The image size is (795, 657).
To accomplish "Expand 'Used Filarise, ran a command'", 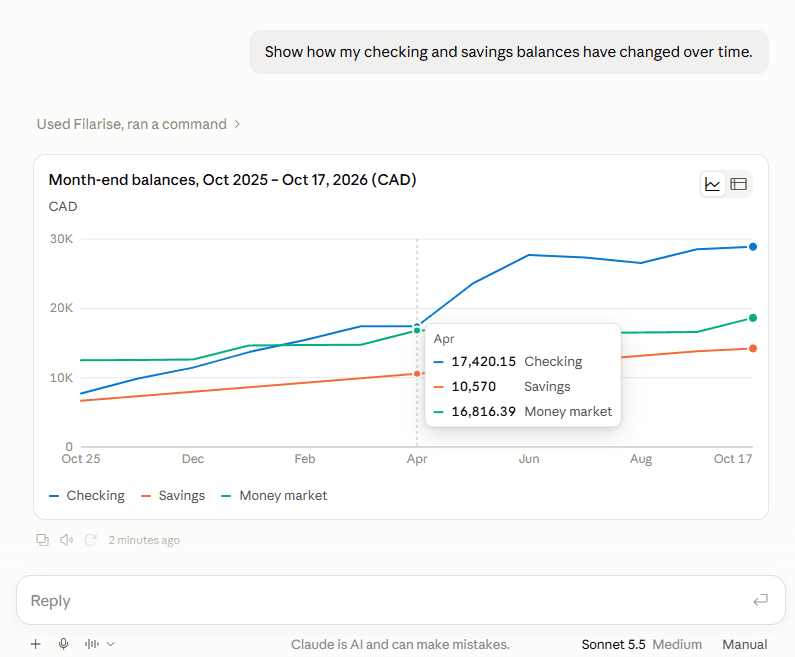I will (x=138, y=124).
